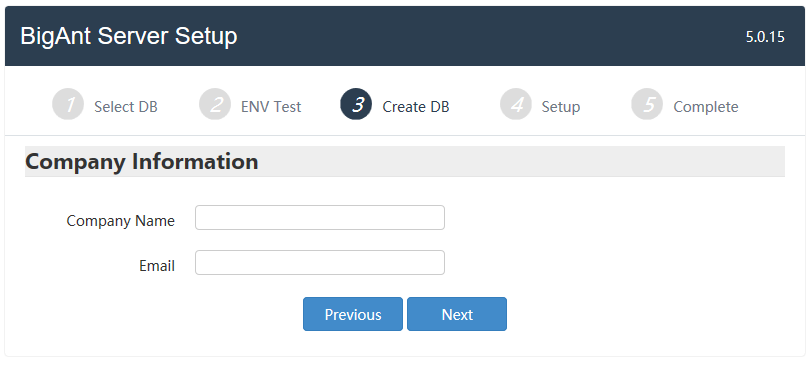This screenshot has height=365, width=812.
Task: Select the dark step 3 circle
Action: [x=356, y=105]
